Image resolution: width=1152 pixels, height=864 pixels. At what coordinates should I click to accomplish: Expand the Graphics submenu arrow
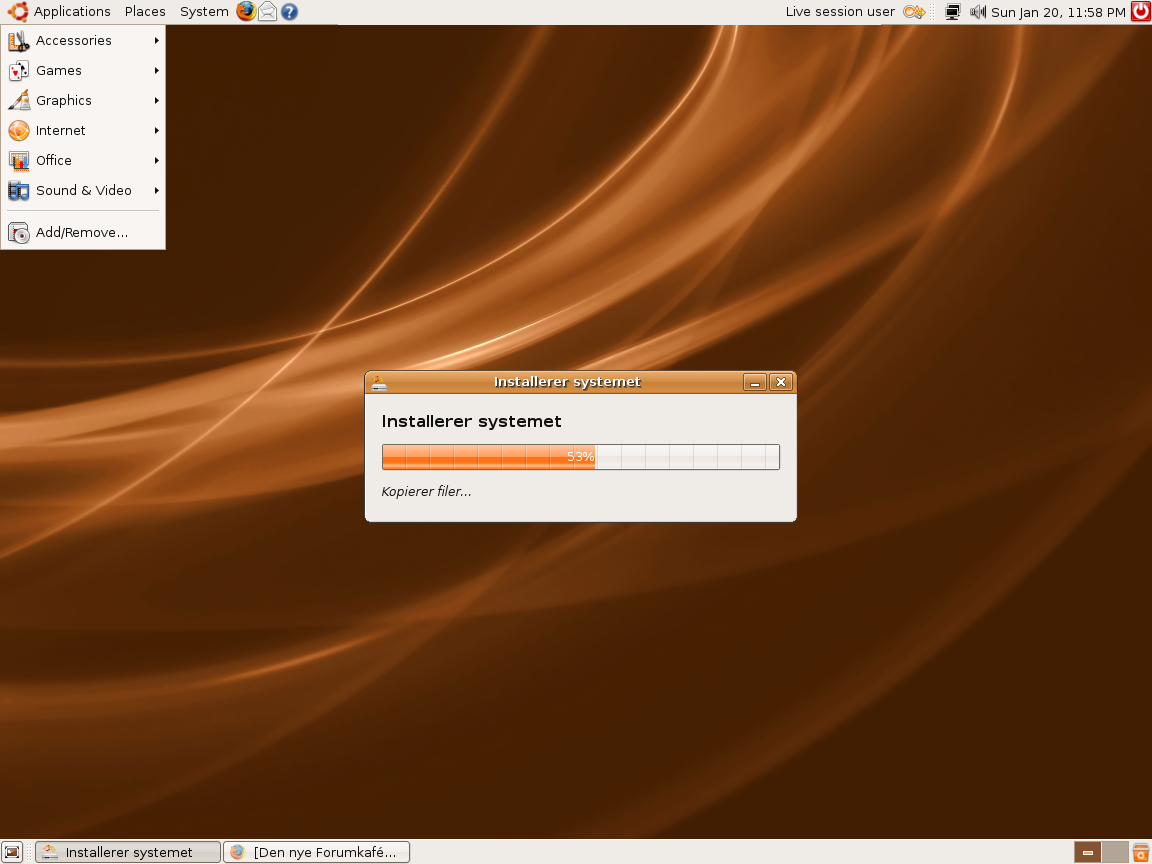pyautogui.click(x=156, y=101)
